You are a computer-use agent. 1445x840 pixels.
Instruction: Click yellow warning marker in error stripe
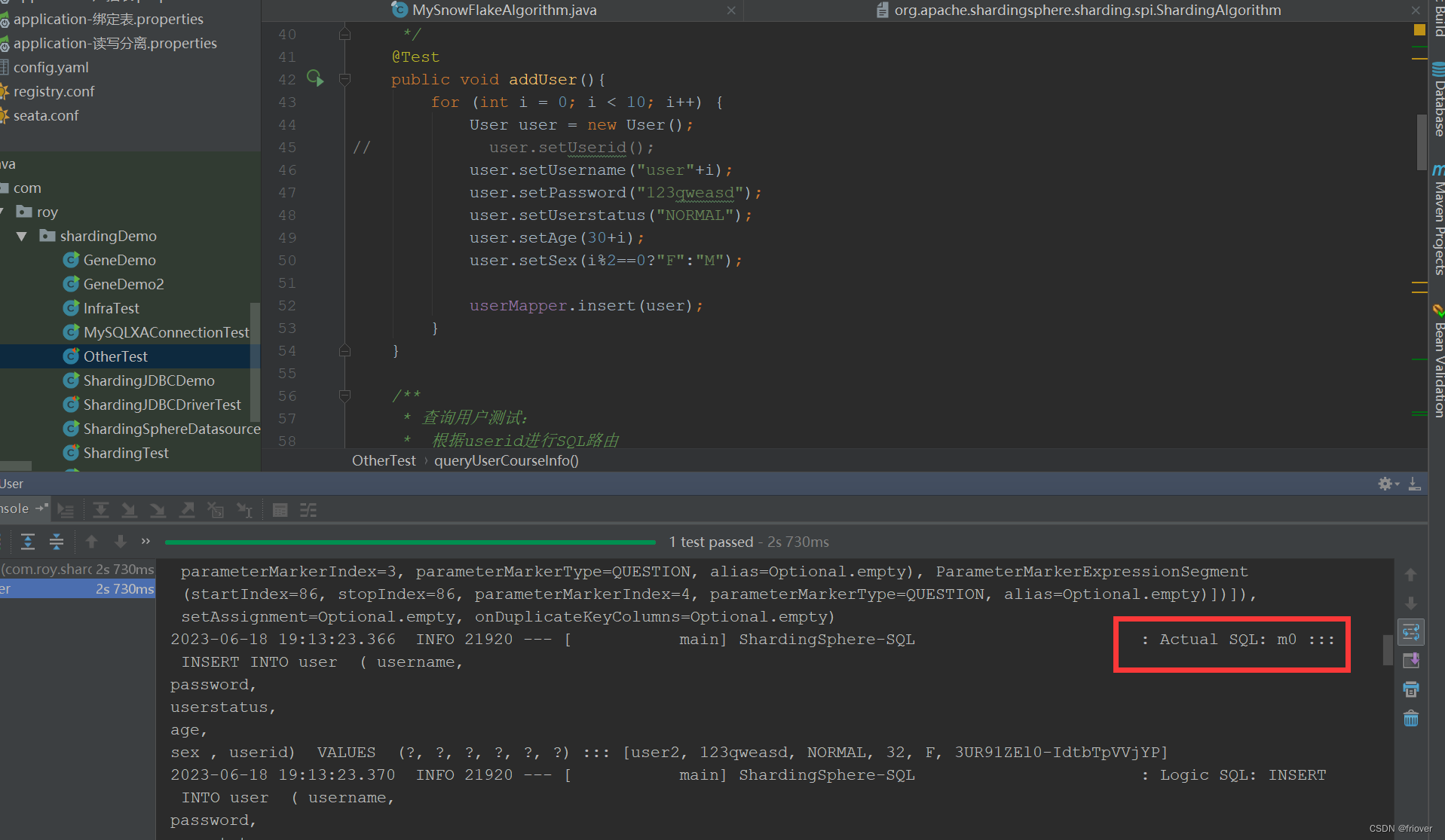1419,30
